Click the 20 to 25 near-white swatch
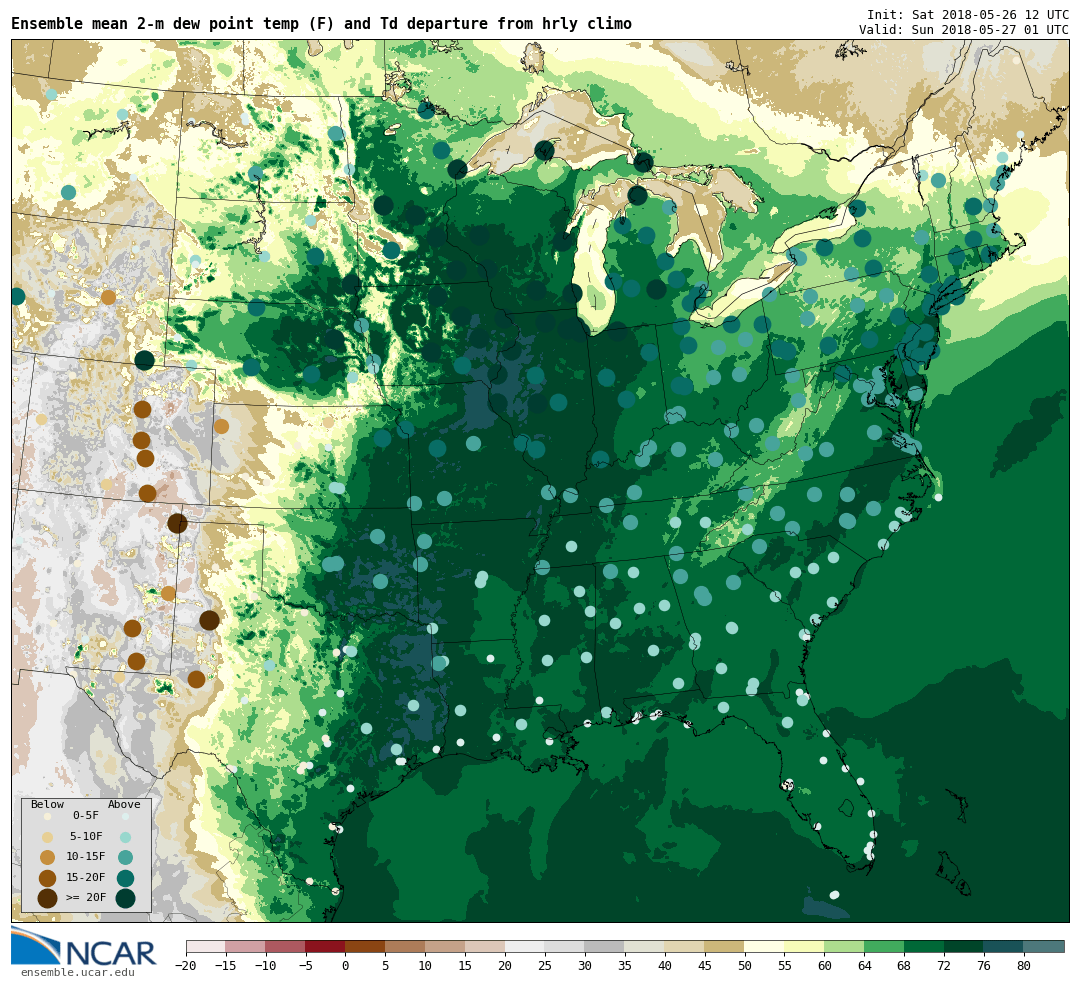The height and width of the screenshot is (985, 1080). tap(525, 946)
